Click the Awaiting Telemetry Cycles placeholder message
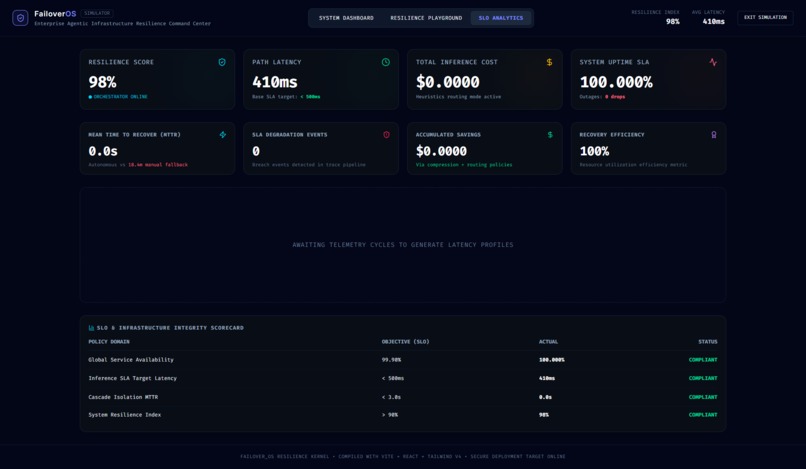The width and height of the screenshot is (806, 469). (x=403, y=245)
